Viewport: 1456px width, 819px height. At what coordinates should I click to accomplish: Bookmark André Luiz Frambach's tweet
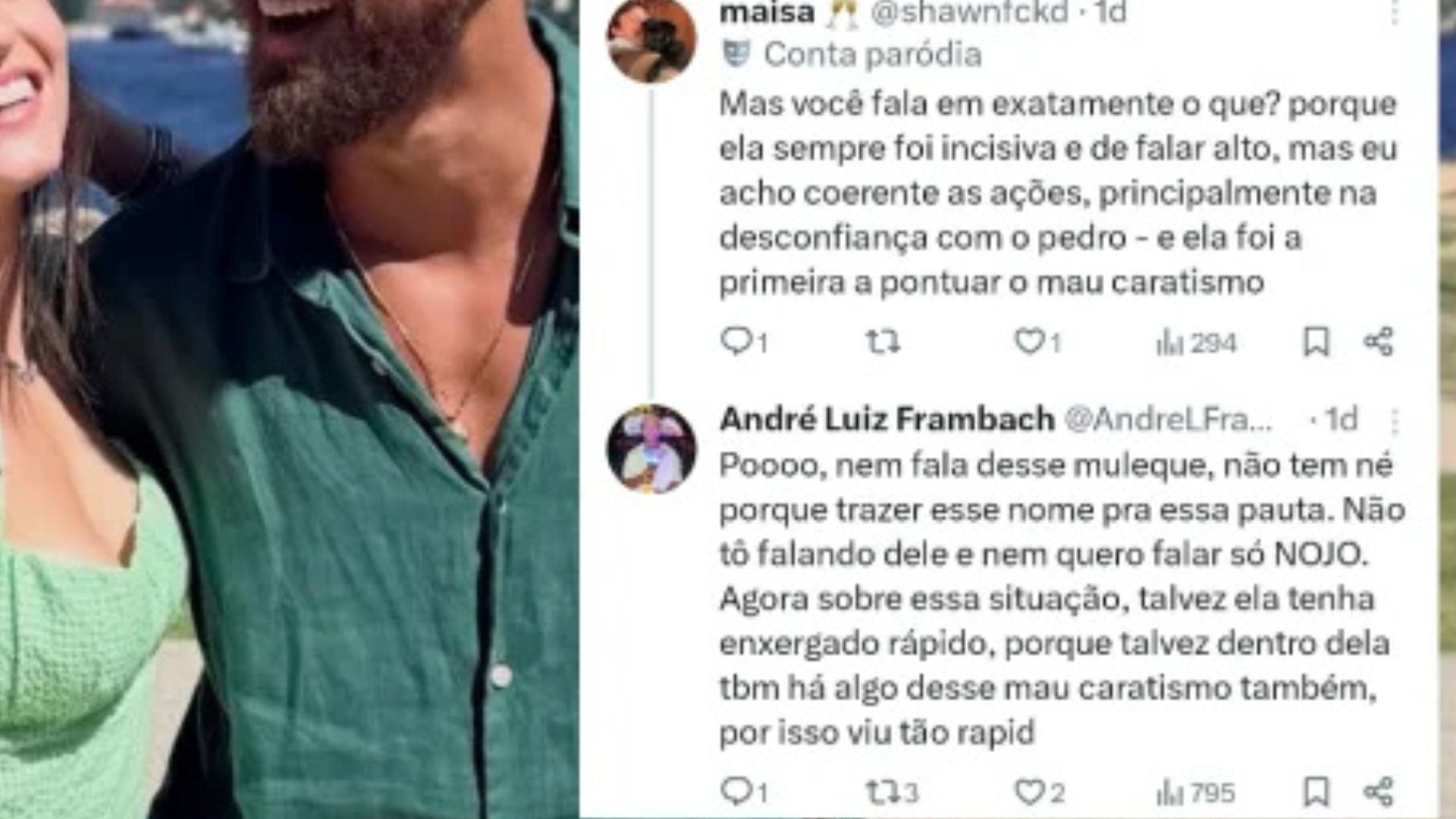pos(1316,792)
